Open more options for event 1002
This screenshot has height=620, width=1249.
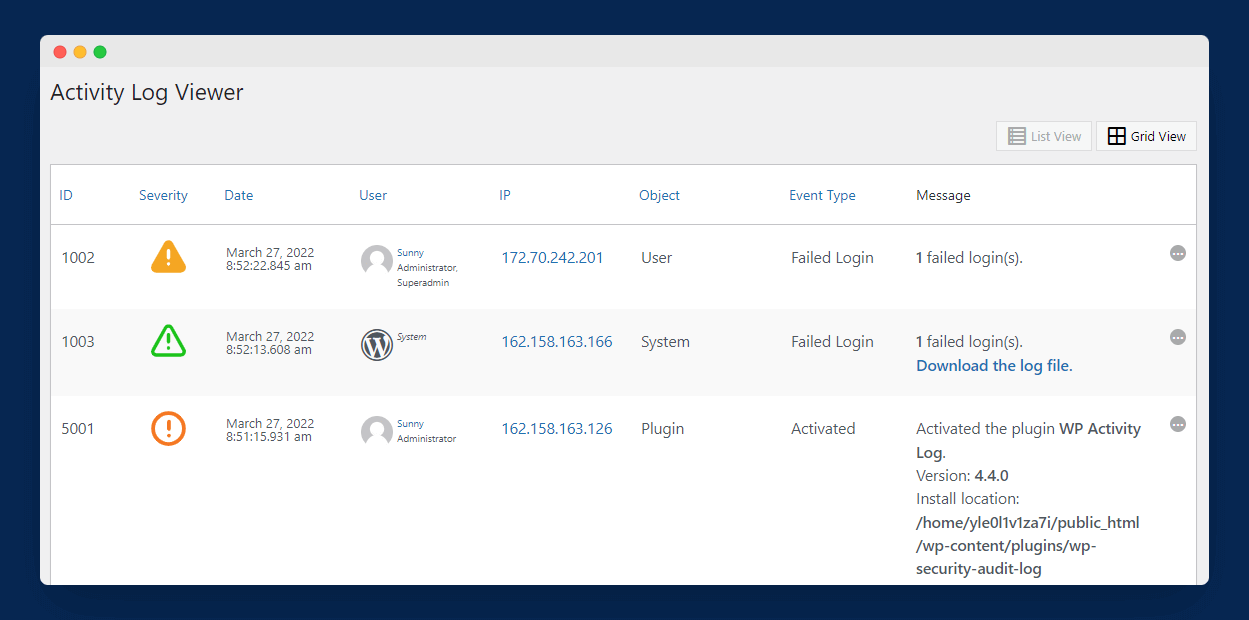(x=1178, y=254)
